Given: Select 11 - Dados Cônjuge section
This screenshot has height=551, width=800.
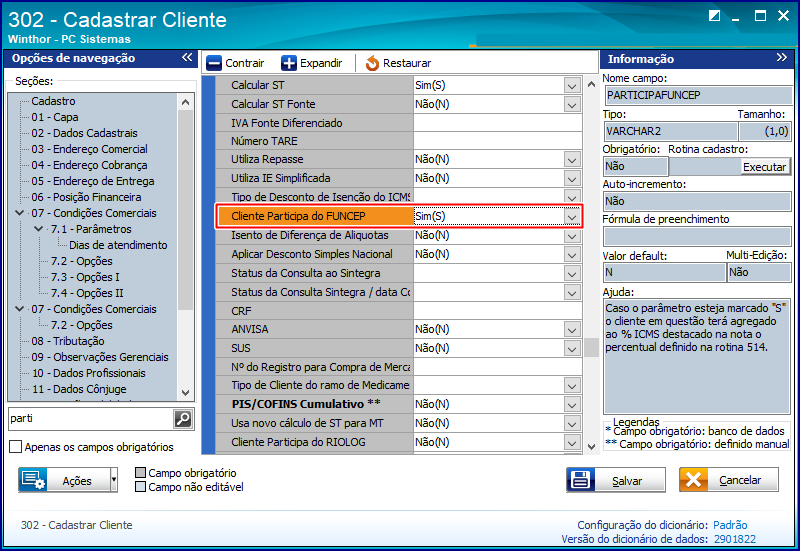Looking at the screenshot, I should tap(79, 389).
